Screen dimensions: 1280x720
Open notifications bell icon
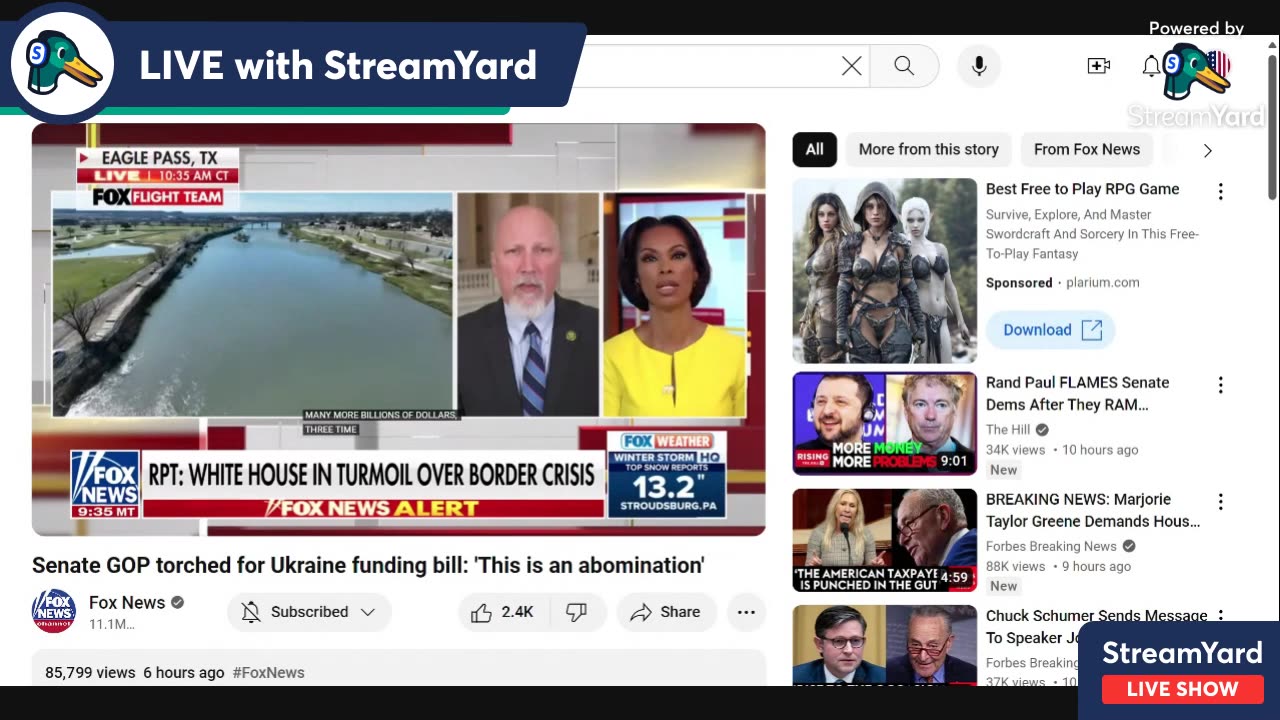pos(1151,66)
